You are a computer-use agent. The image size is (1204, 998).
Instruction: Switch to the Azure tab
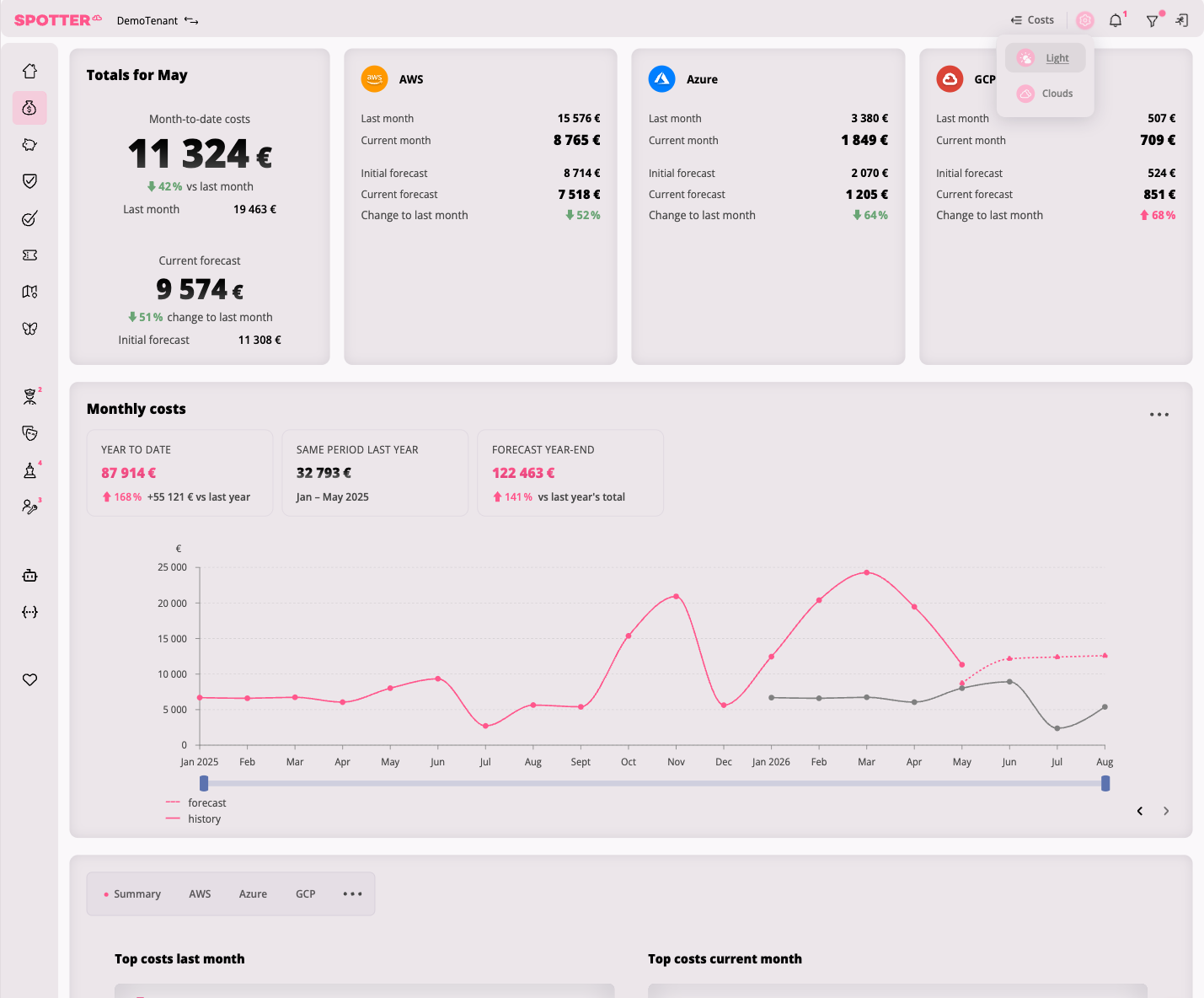pyautogui.click(x=253, y=893)
